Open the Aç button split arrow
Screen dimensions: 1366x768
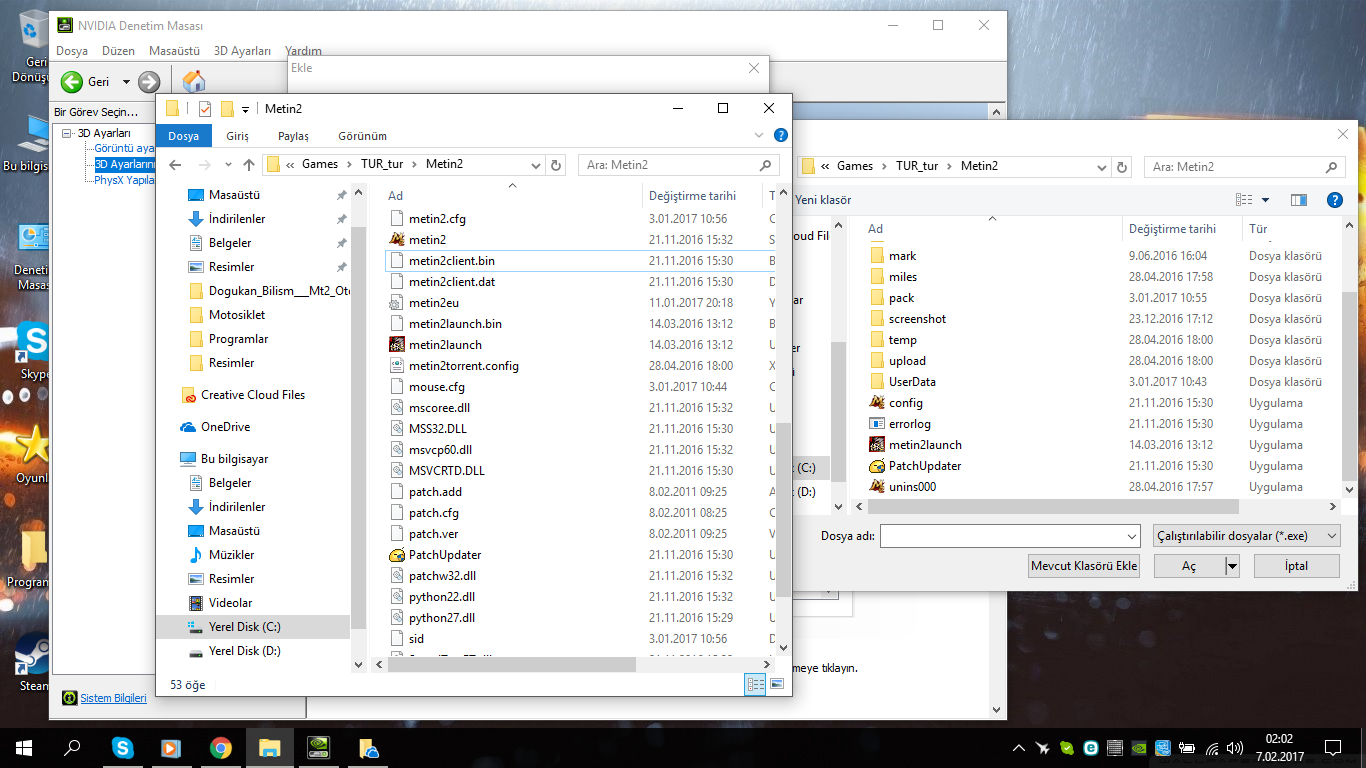coord(1232,566)
